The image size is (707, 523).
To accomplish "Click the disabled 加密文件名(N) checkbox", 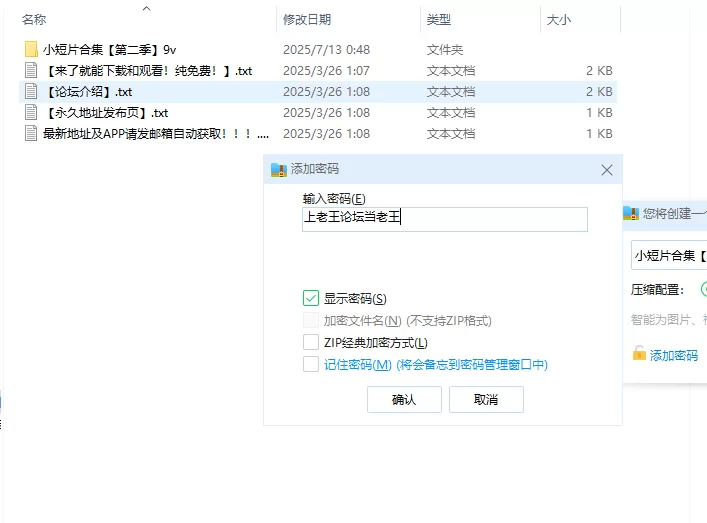I will (x=311, y=320).
